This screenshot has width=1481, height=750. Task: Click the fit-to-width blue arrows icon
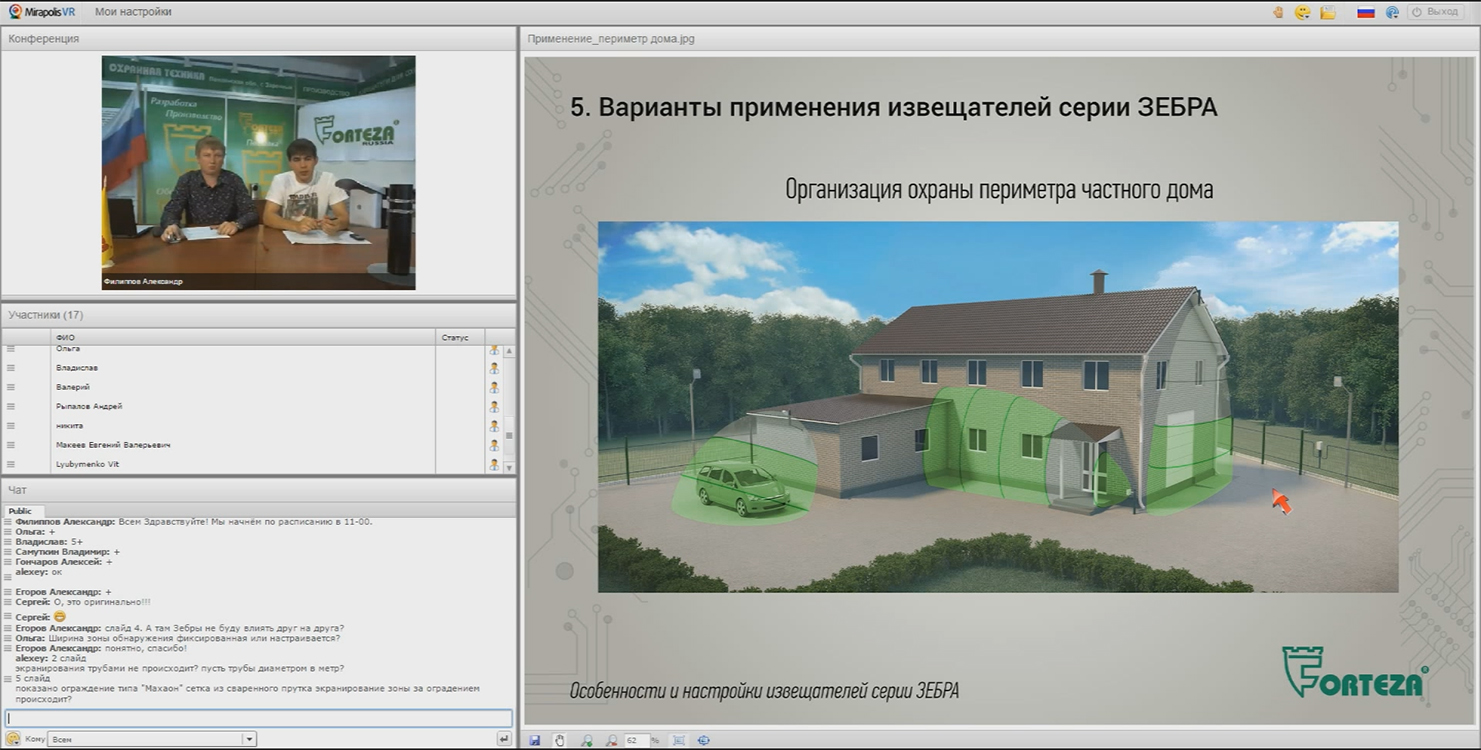tap(704, 740)
